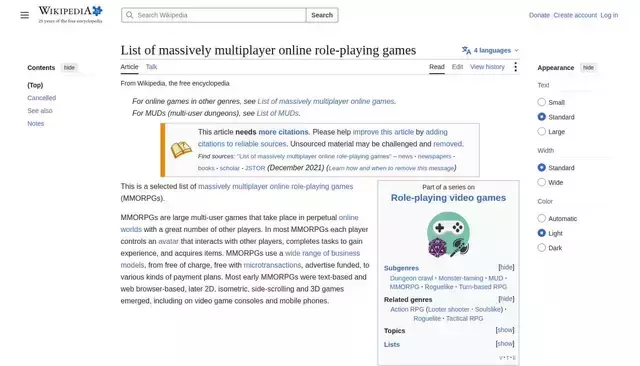Image resolution: width=640 pixels, height=366 pixels.
Task: Choose Dark color mode
Action: click(x=541, y=248)
